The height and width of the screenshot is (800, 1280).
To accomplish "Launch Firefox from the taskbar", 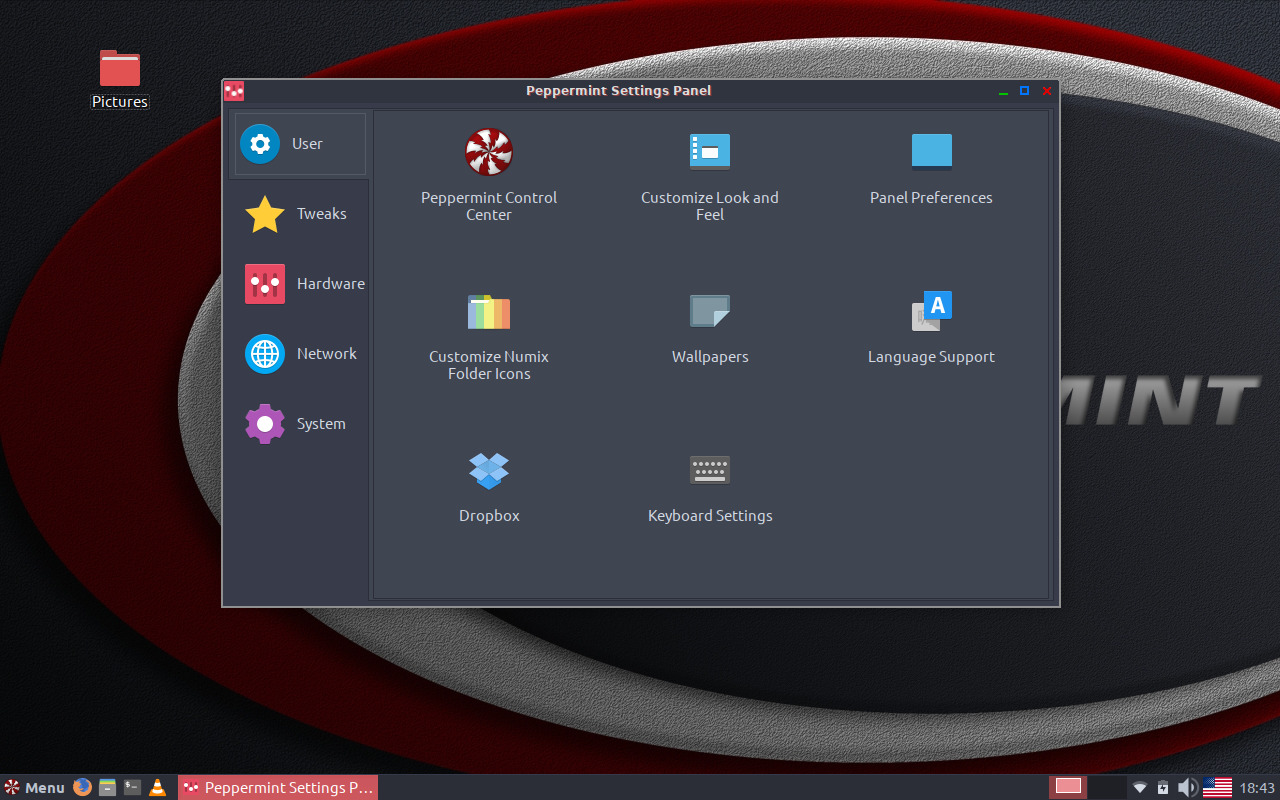I will pos(81,787).
